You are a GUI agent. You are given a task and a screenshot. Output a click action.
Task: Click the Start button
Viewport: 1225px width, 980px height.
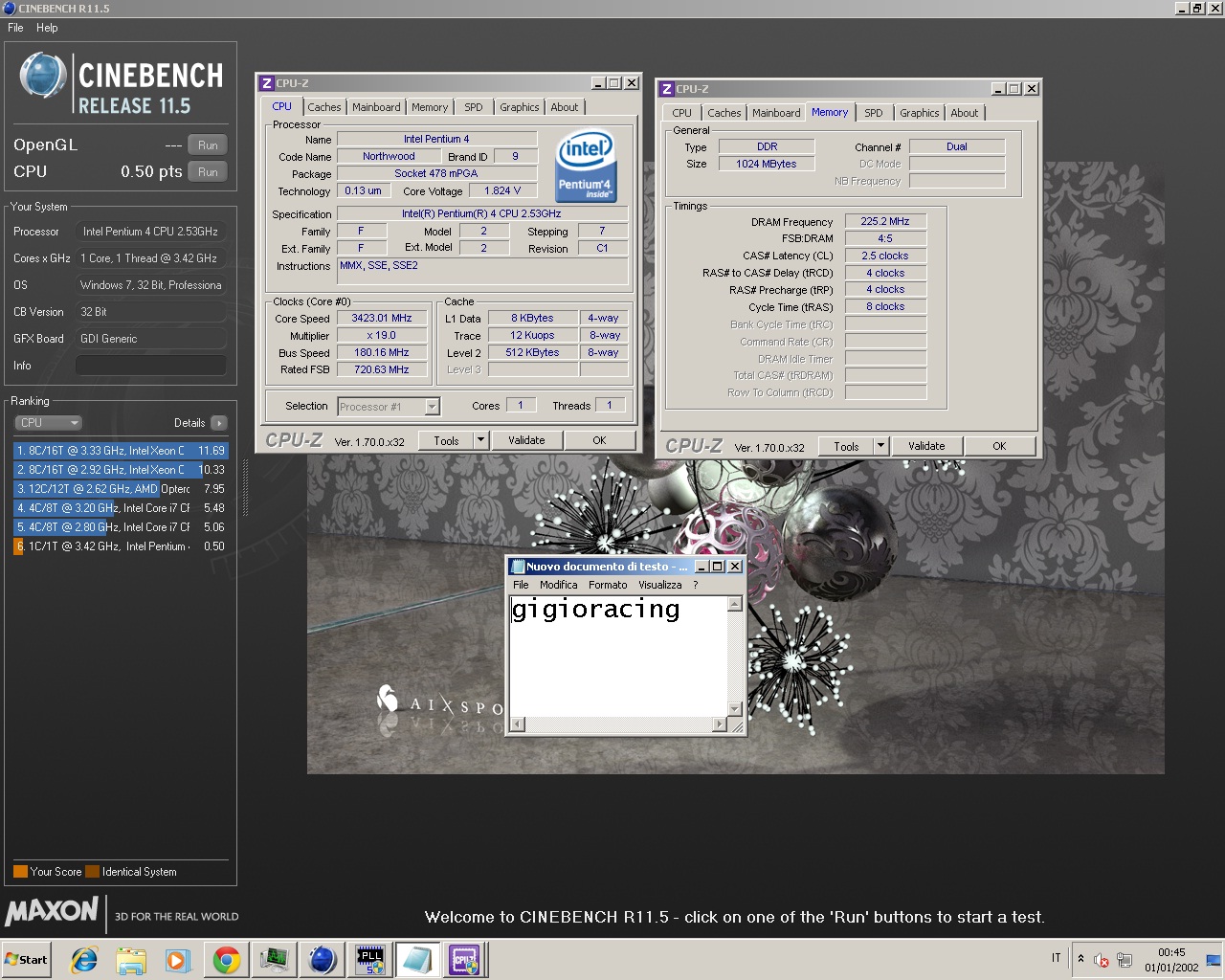26,960
